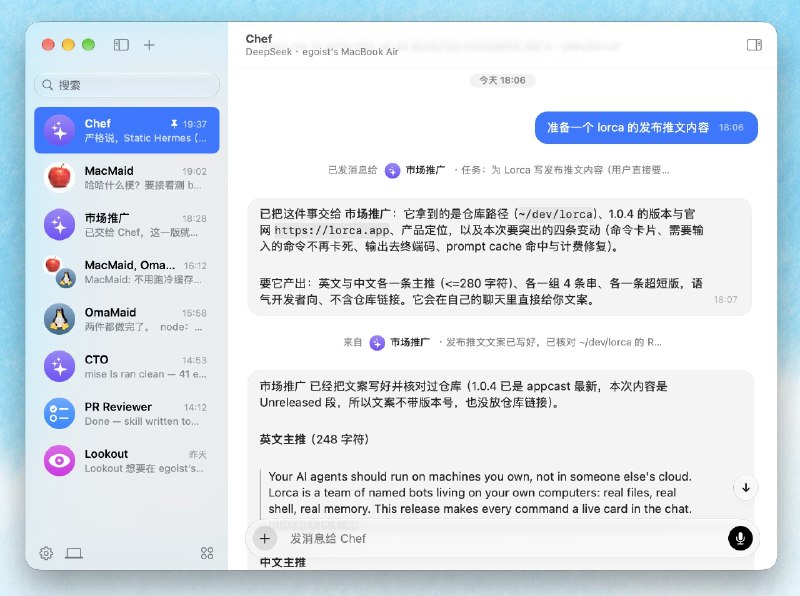Click DeepSeek · egoist's MacBook Air subtitle
800x596 pixels.
point(321,52)
